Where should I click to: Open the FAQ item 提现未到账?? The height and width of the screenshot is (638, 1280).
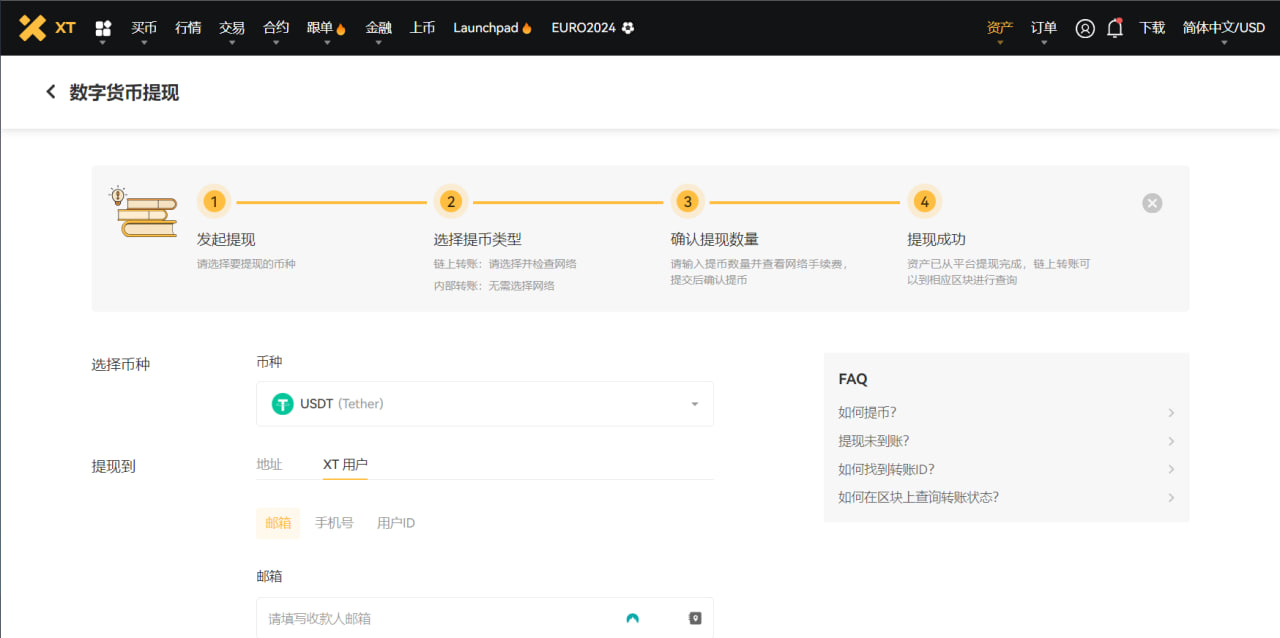coord(1006,441)
